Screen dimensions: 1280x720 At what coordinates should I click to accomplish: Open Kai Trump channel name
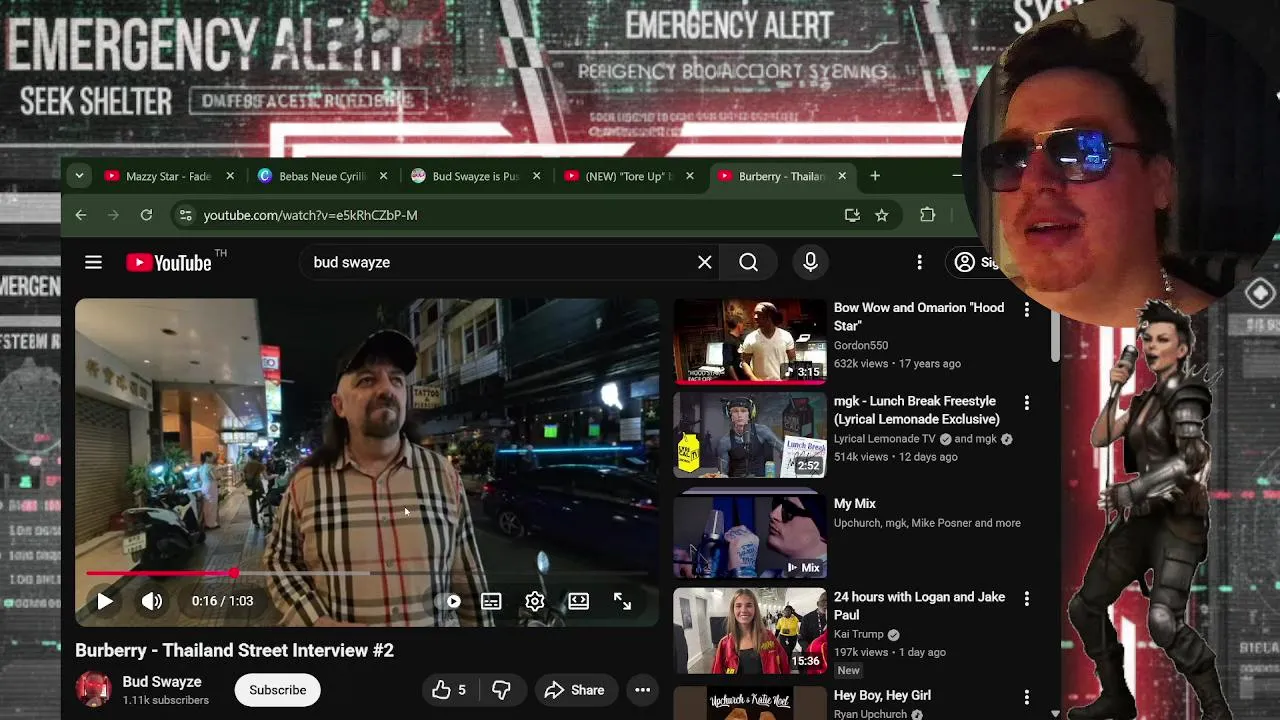pos(860,635)
